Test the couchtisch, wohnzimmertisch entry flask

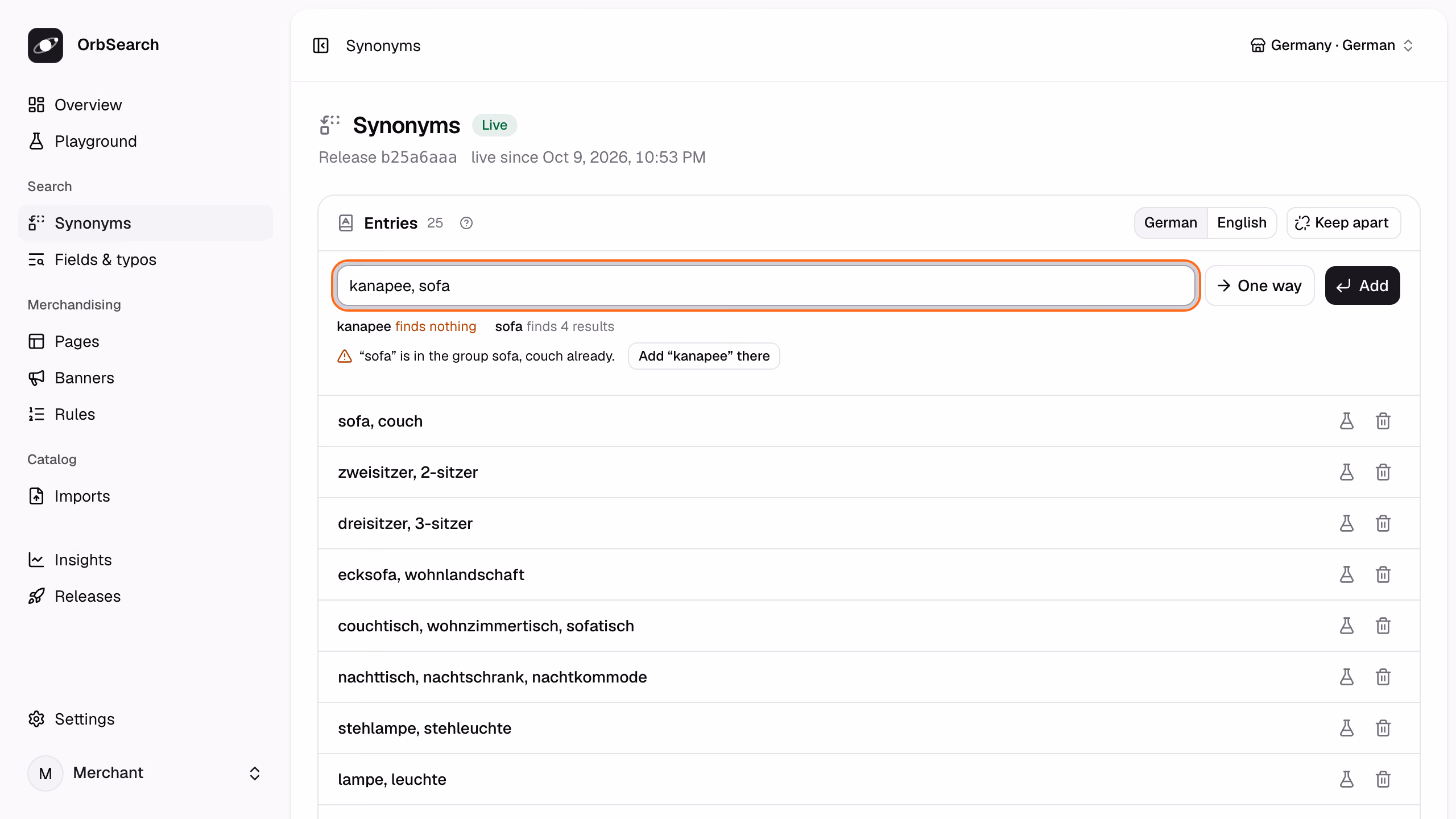pos(1347,626)
